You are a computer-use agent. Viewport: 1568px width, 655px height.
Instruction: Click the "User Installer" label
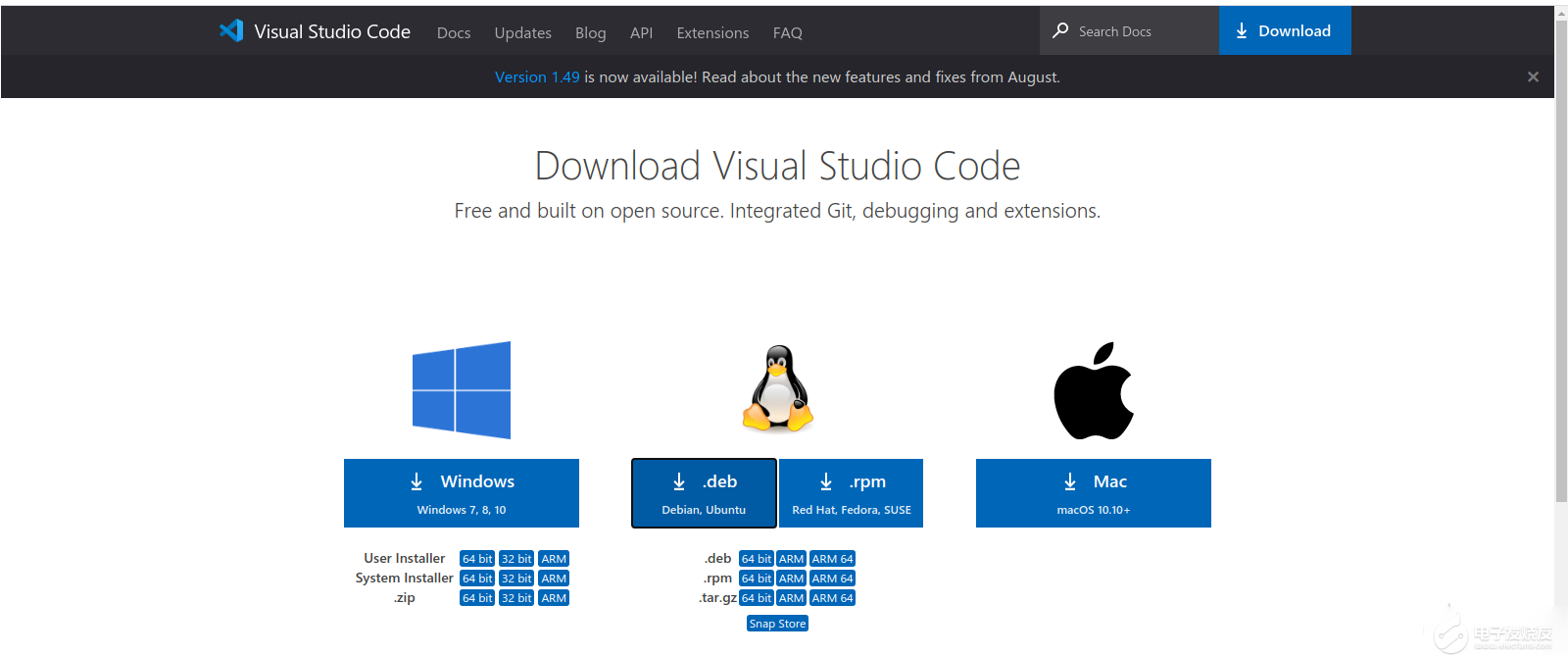click(x=405, y=558)
